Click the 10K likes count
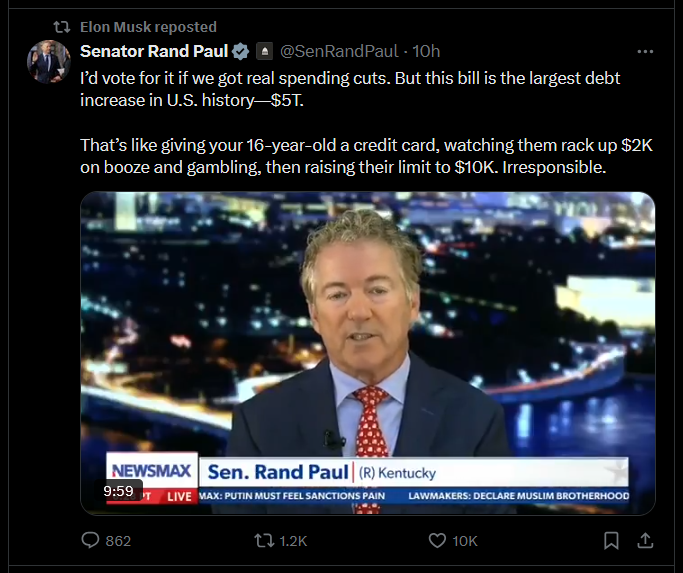 tap(465, 541)
